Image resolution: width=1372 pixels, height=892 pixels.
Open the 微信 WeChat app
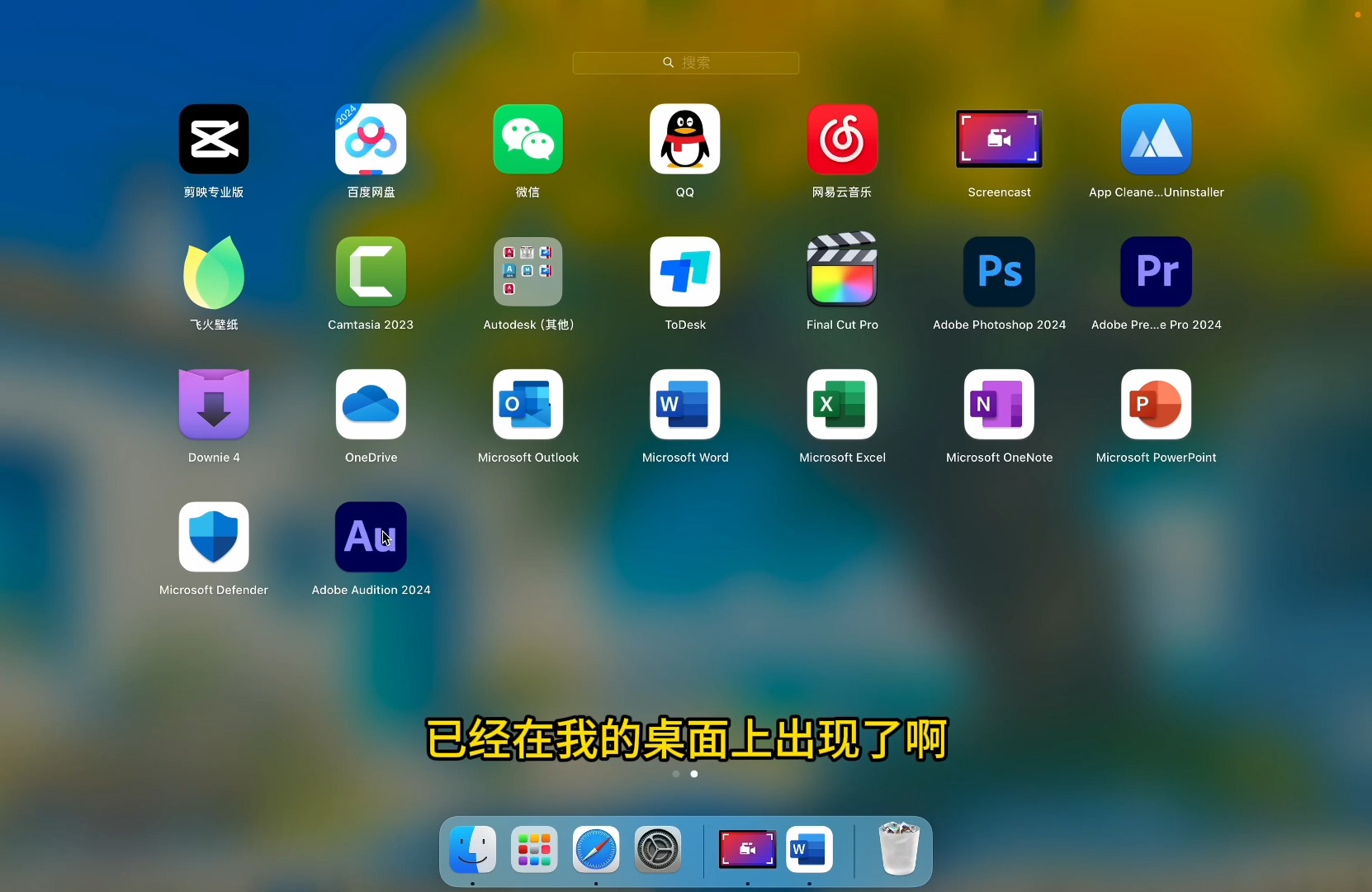coord(528,139)
